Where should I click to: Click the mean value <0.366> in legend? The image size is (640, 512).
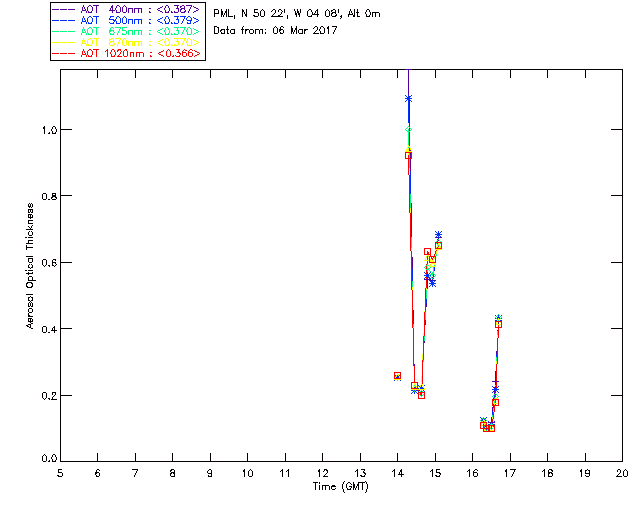click(x=179, y=53)
